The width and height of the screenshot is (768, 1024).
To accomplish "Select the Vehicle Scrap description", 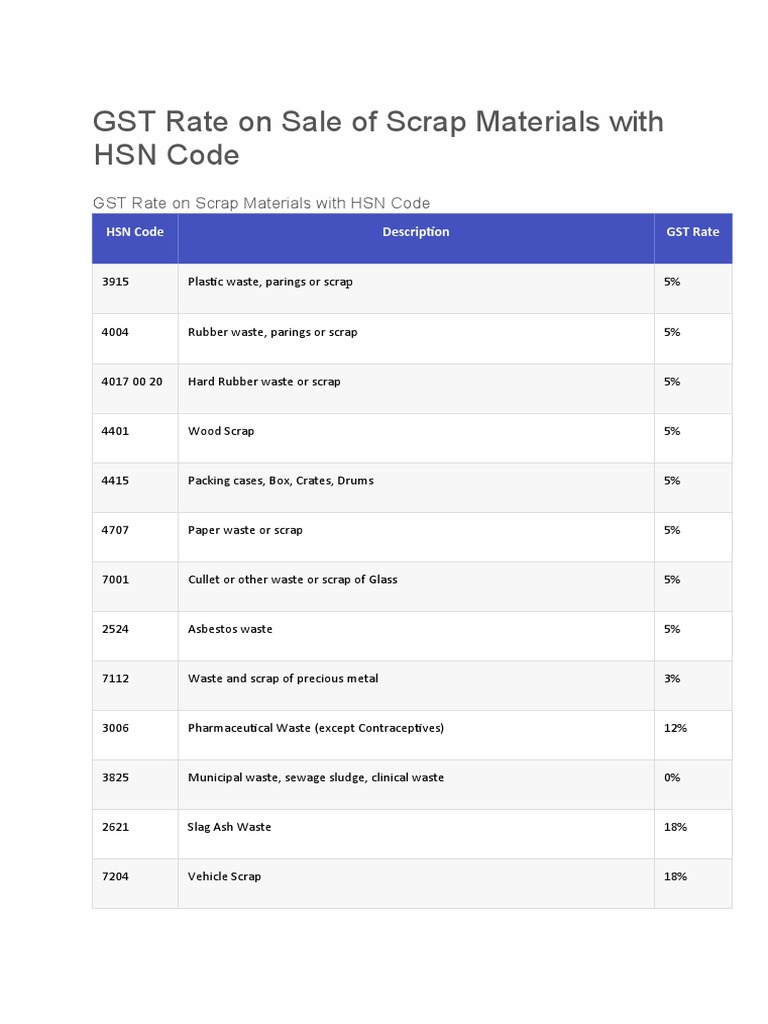I will coord(224,877).
